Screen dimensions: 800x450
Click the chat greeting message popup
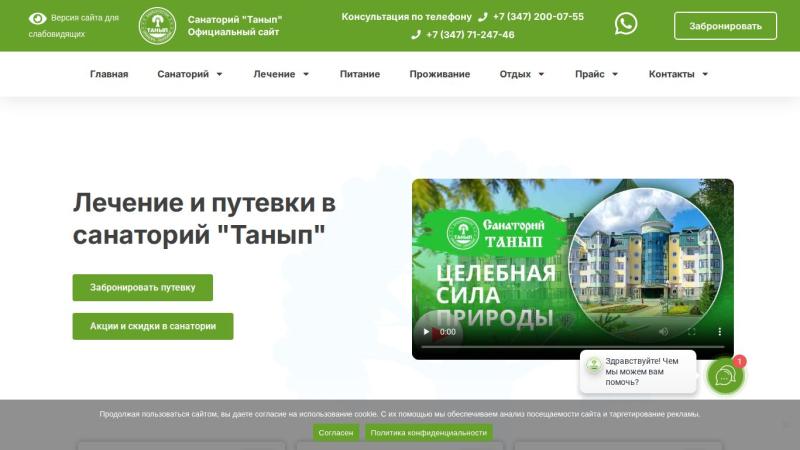(x=638, y=371)
